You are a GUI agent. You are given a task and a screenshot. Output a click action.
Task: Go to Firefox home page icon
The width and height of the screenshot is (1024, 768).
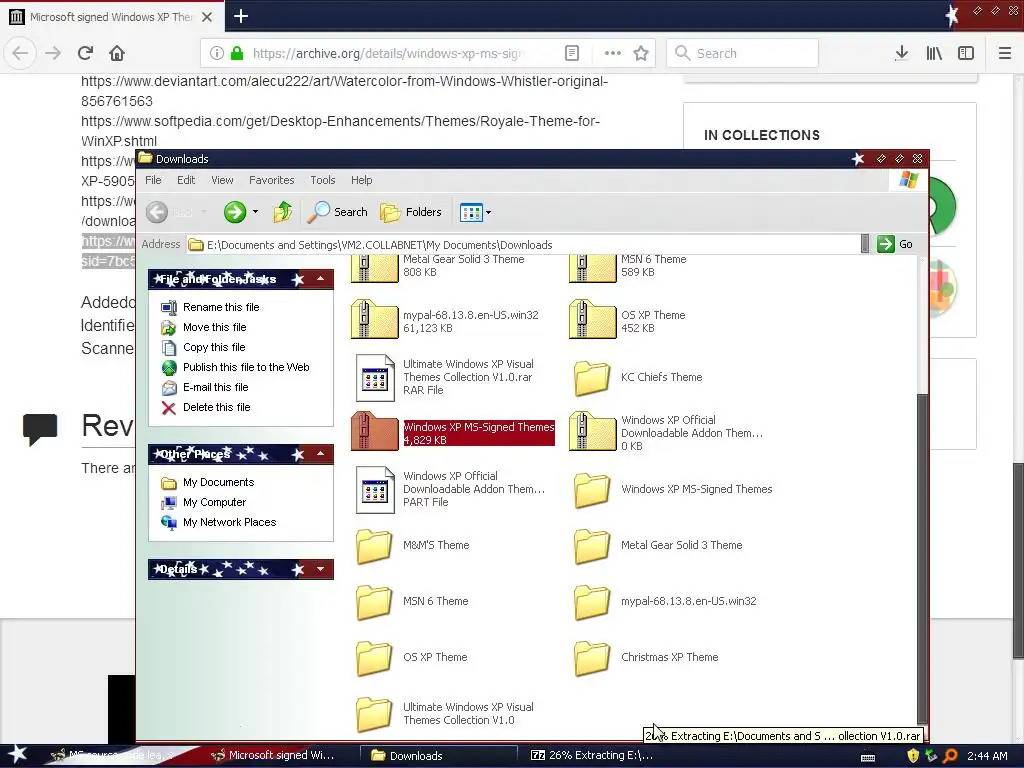coord(117,53)
